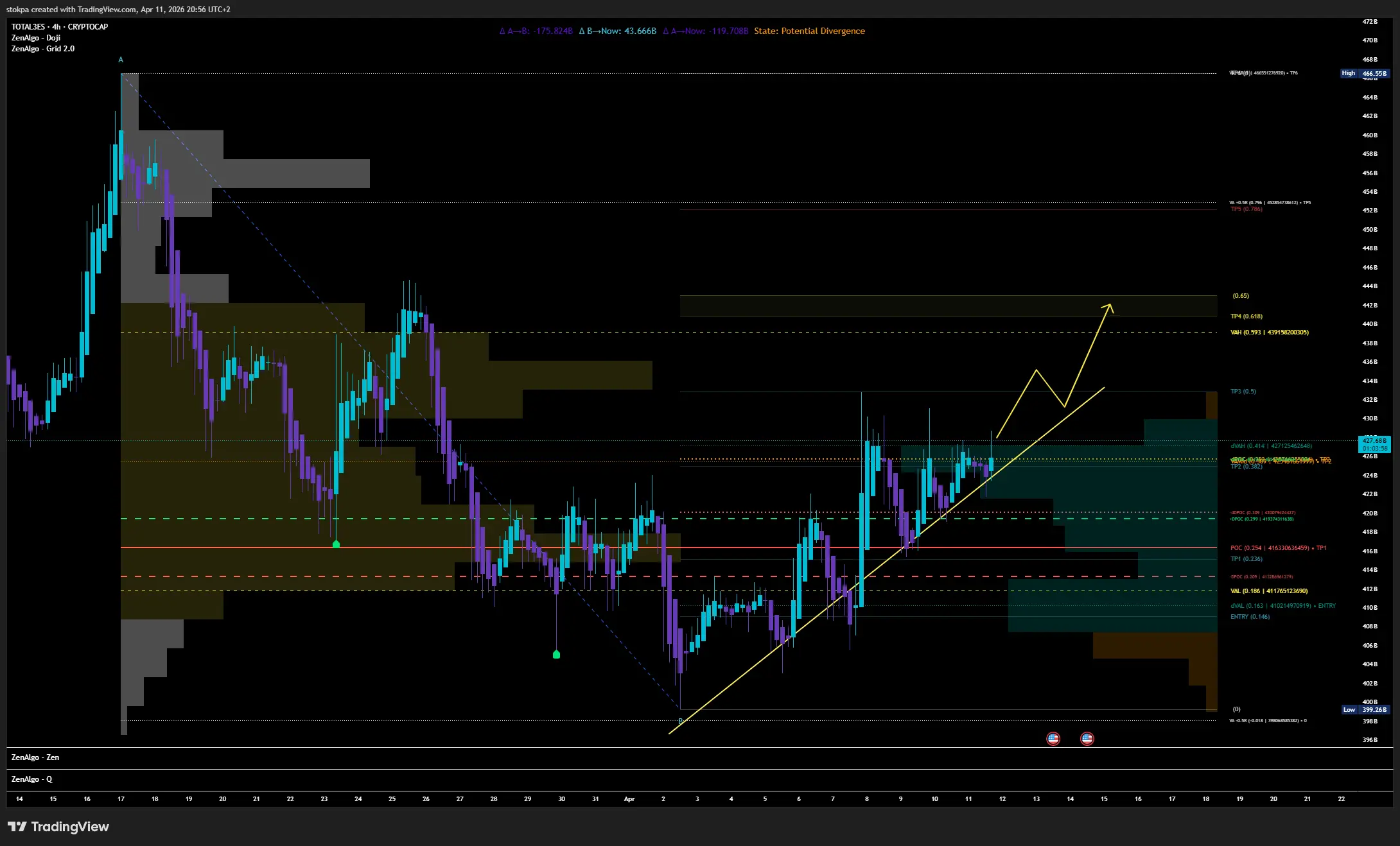1400x846 pixels.
Task: Click the yellow projection arrowhead tip
Action: click(x=1110, y=305)
